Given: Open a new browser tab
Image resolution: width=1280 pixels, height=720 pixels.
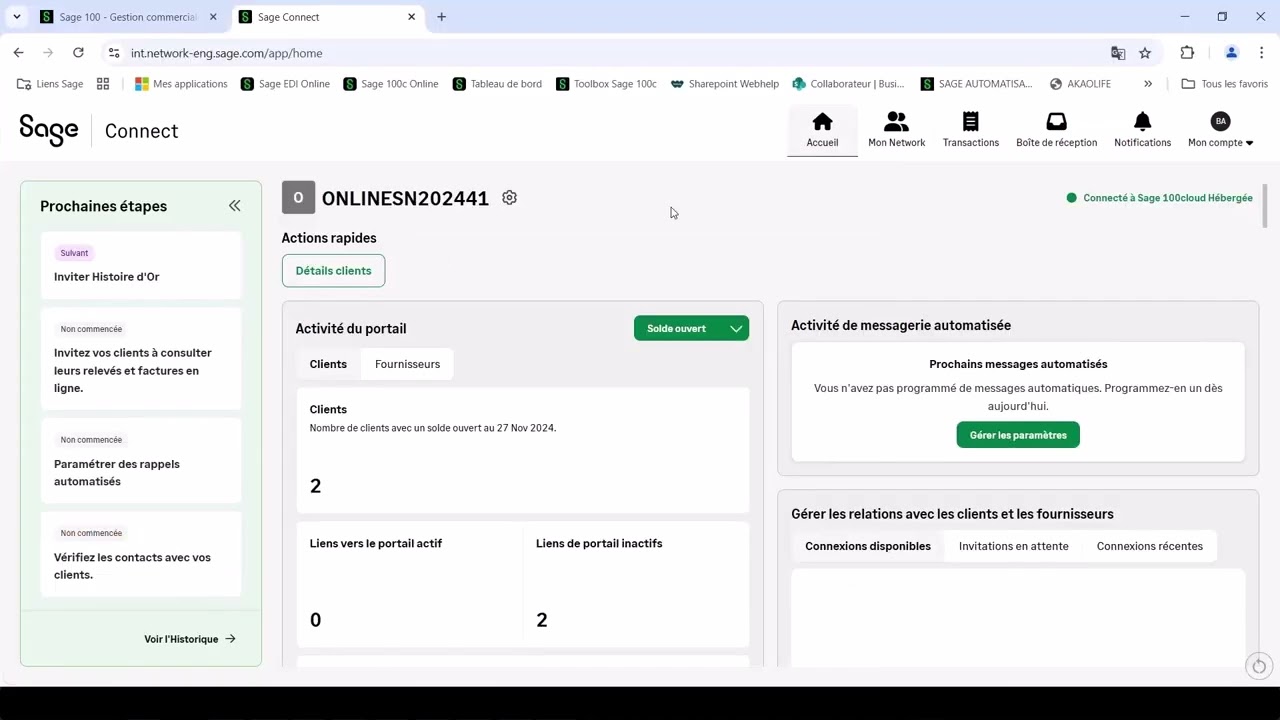Looking at the screenshot, I should pos(441,17).
